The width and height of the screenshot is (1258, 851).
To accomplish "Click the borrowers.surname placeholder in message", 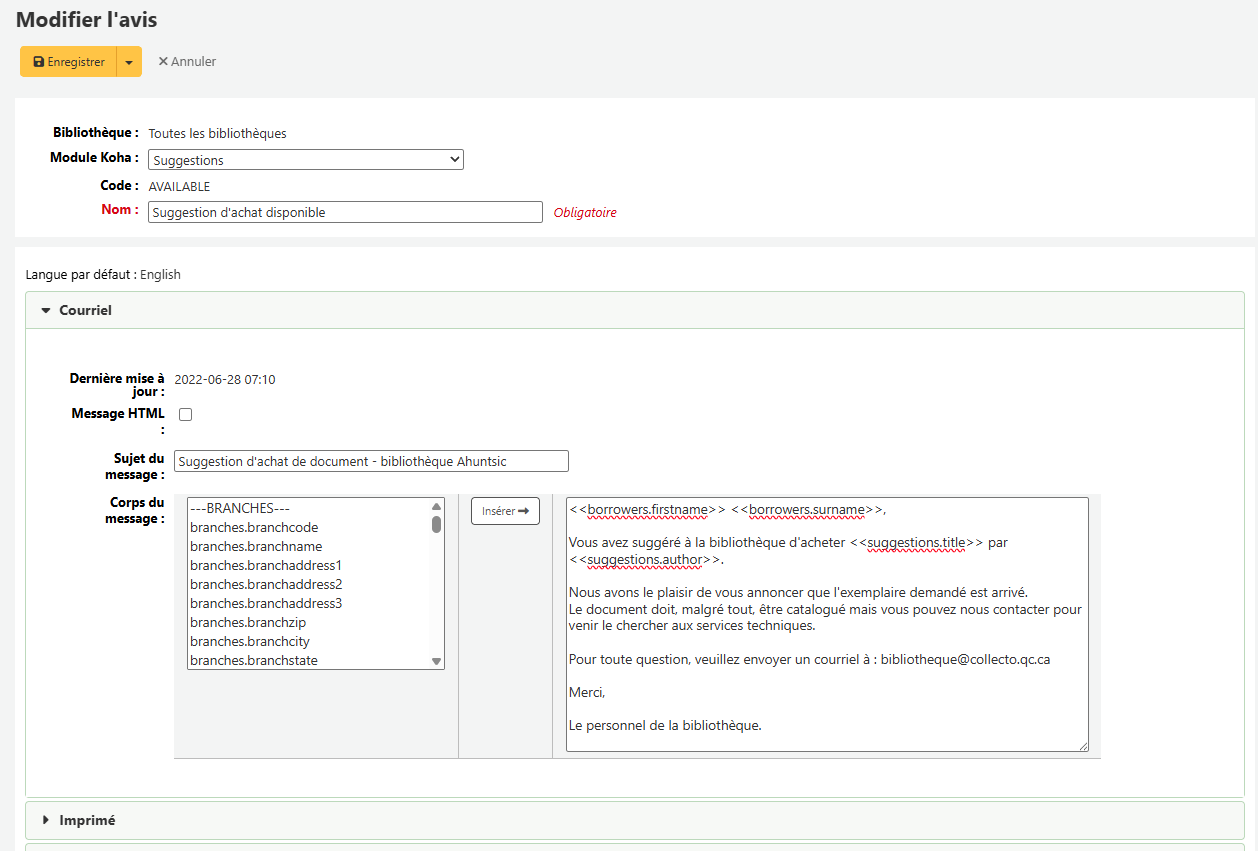I will coord(807,510).
